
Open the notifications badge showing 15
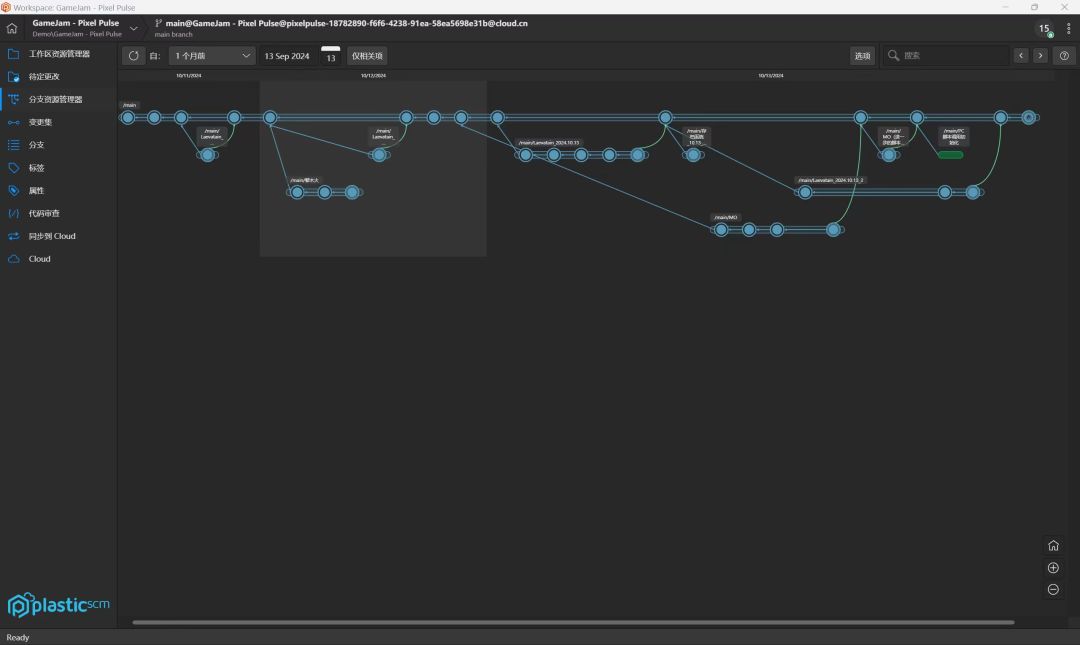point(1045,29)
